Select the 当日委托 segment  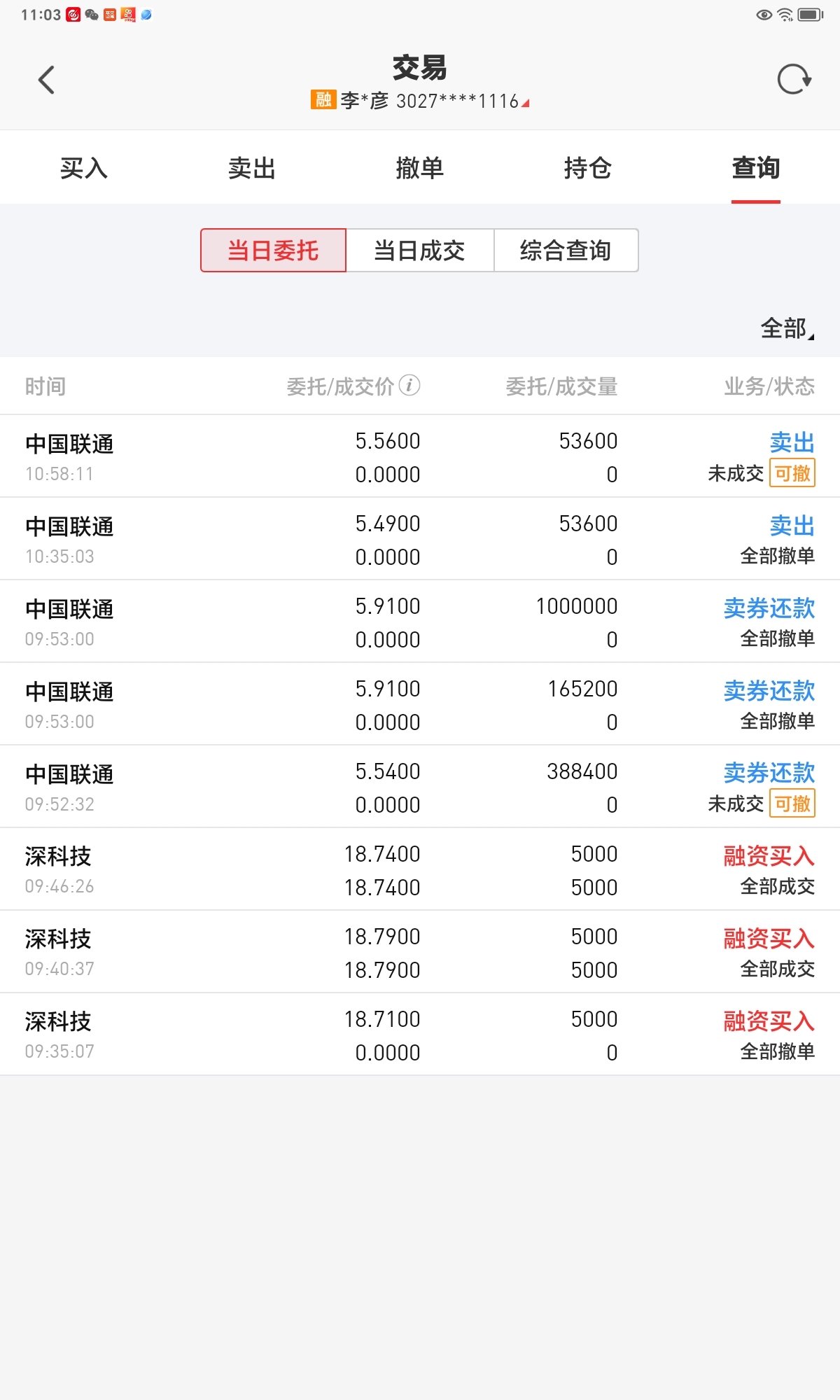[273, 250]
